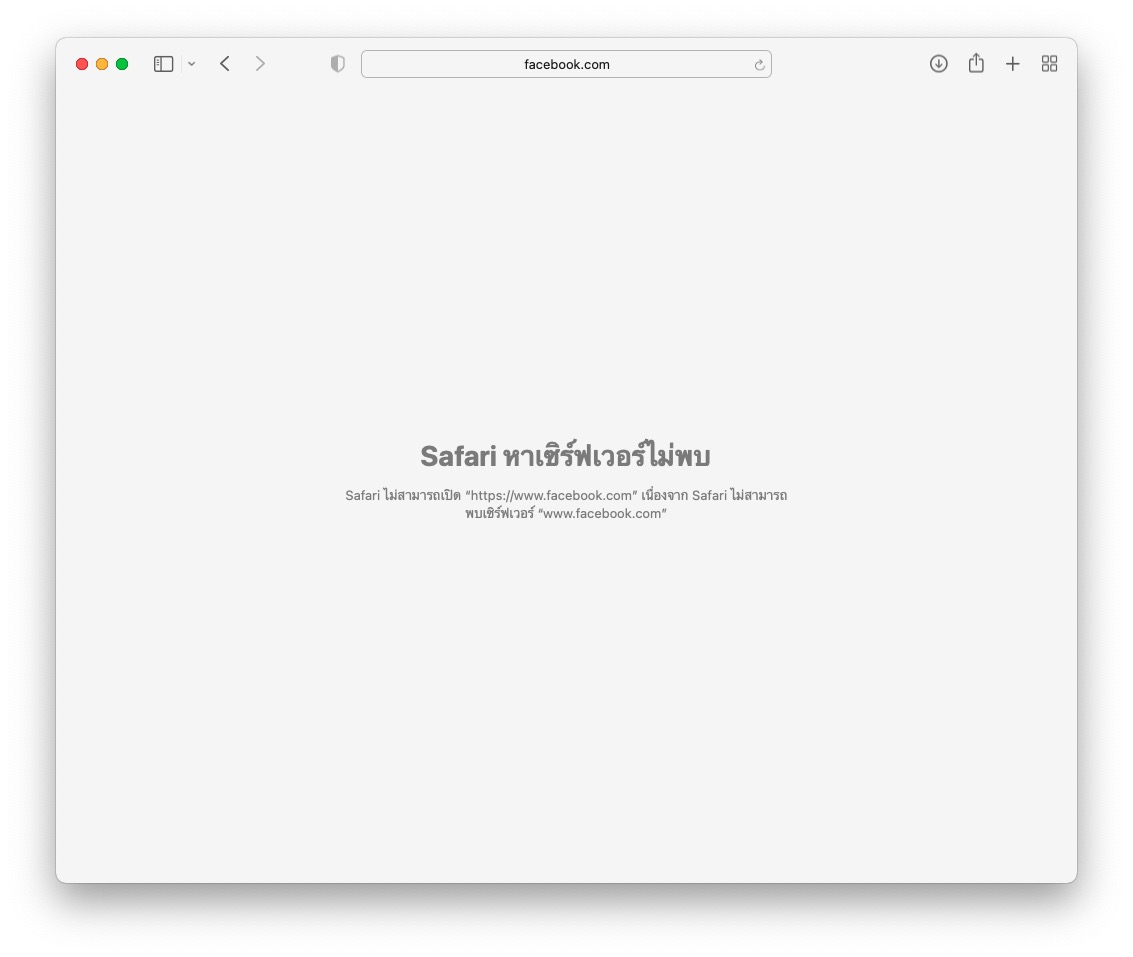The image size is (1133, 957).
Task: Focus the facebook.com address bar
Action: tap(566, 64)
